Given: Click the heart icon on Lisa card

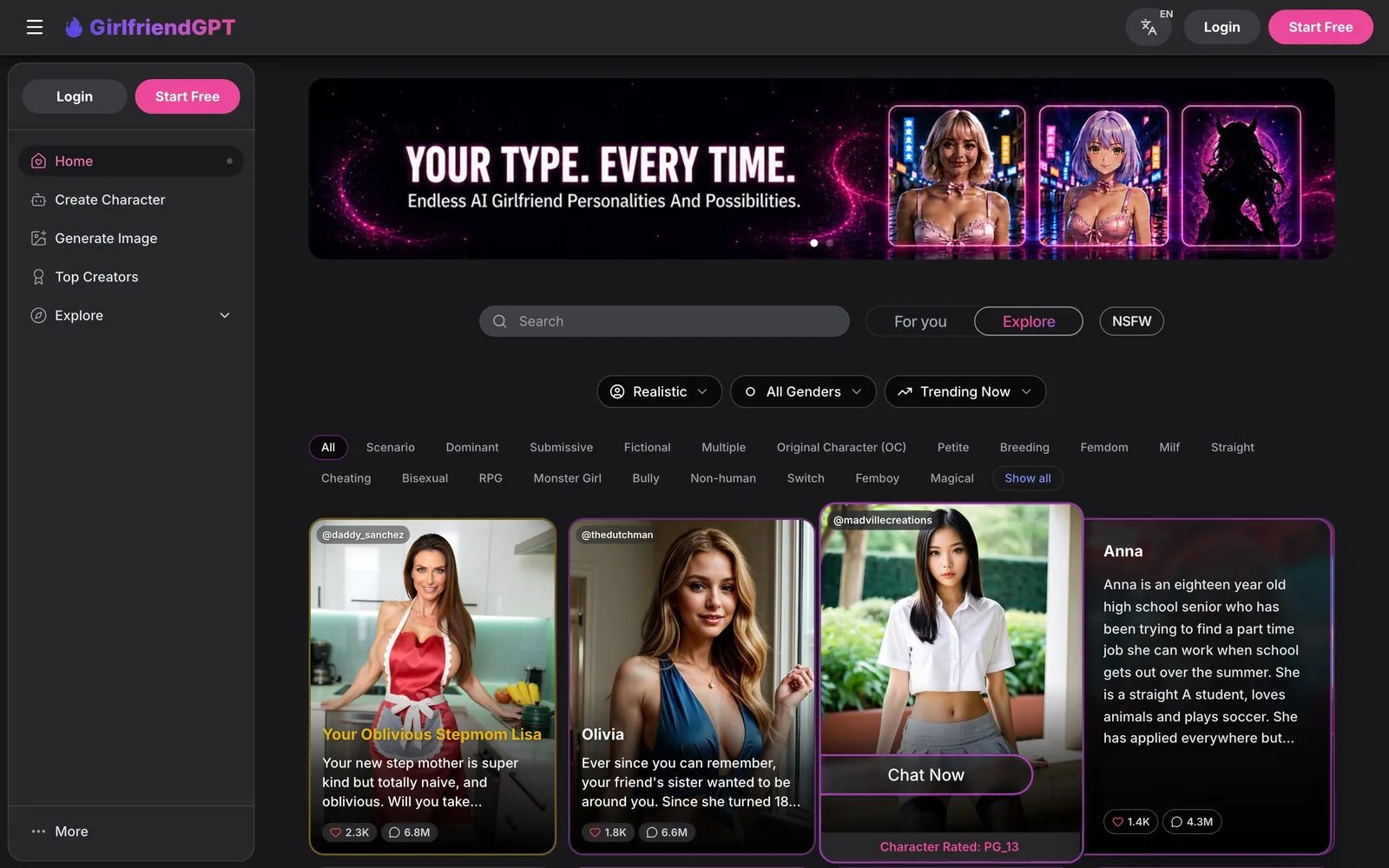Looking at the screenshot, I should 336,832.
